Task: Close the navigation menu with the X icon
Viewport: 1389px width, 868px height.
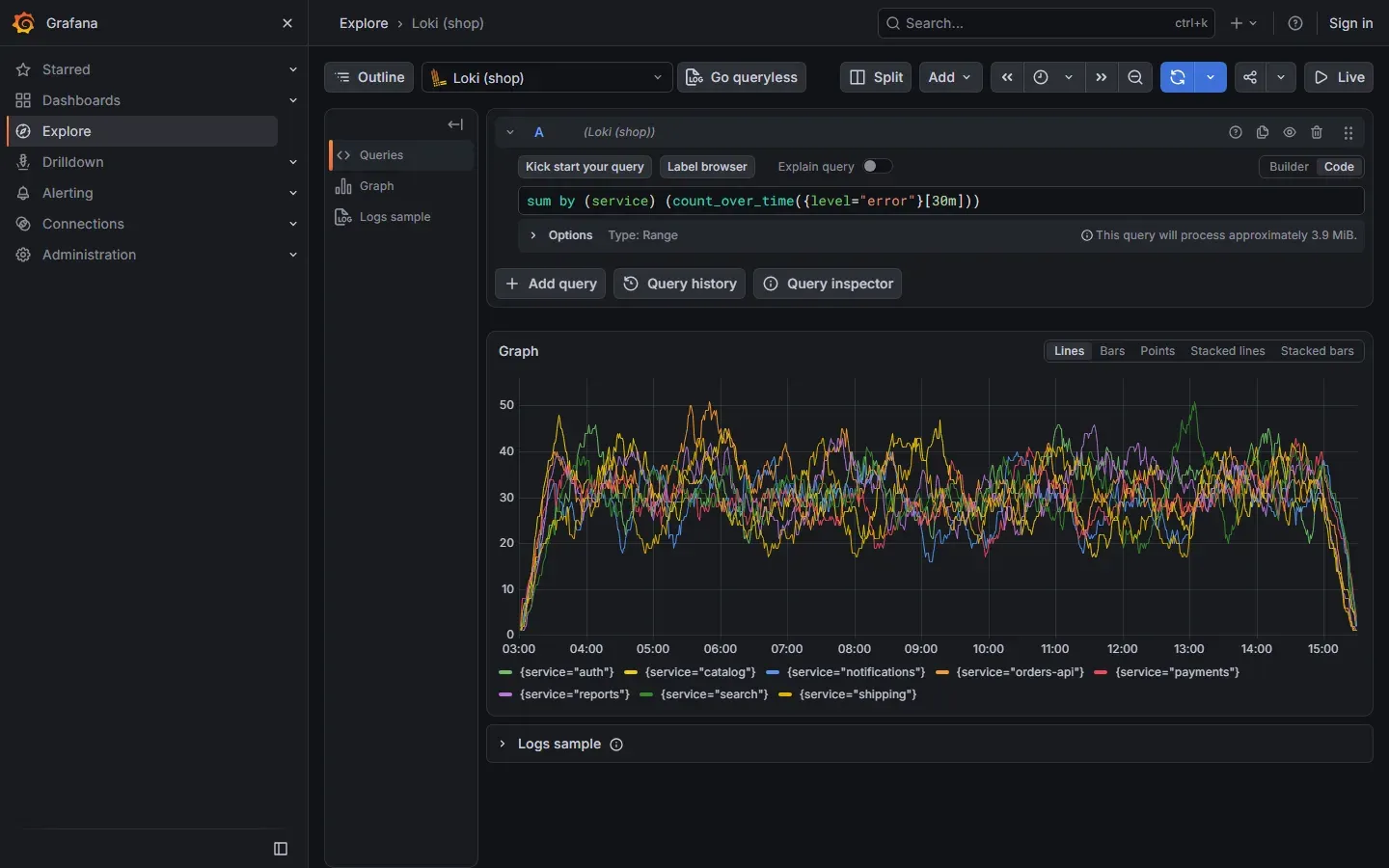Action: (287, 23)
